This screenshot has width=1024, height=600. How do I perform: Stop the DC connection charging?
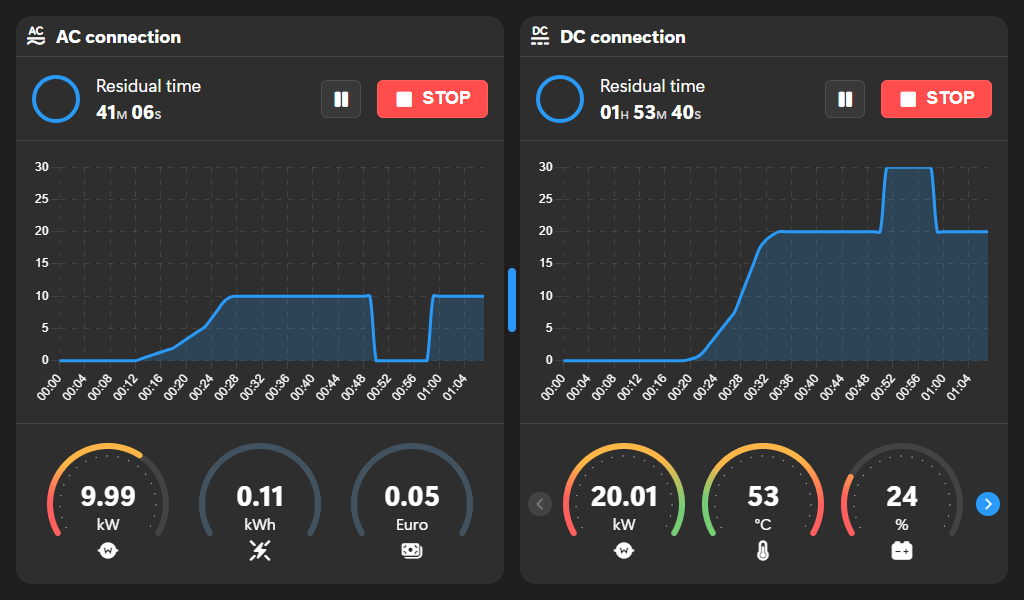pyautogui.click(x=936, y=99)
